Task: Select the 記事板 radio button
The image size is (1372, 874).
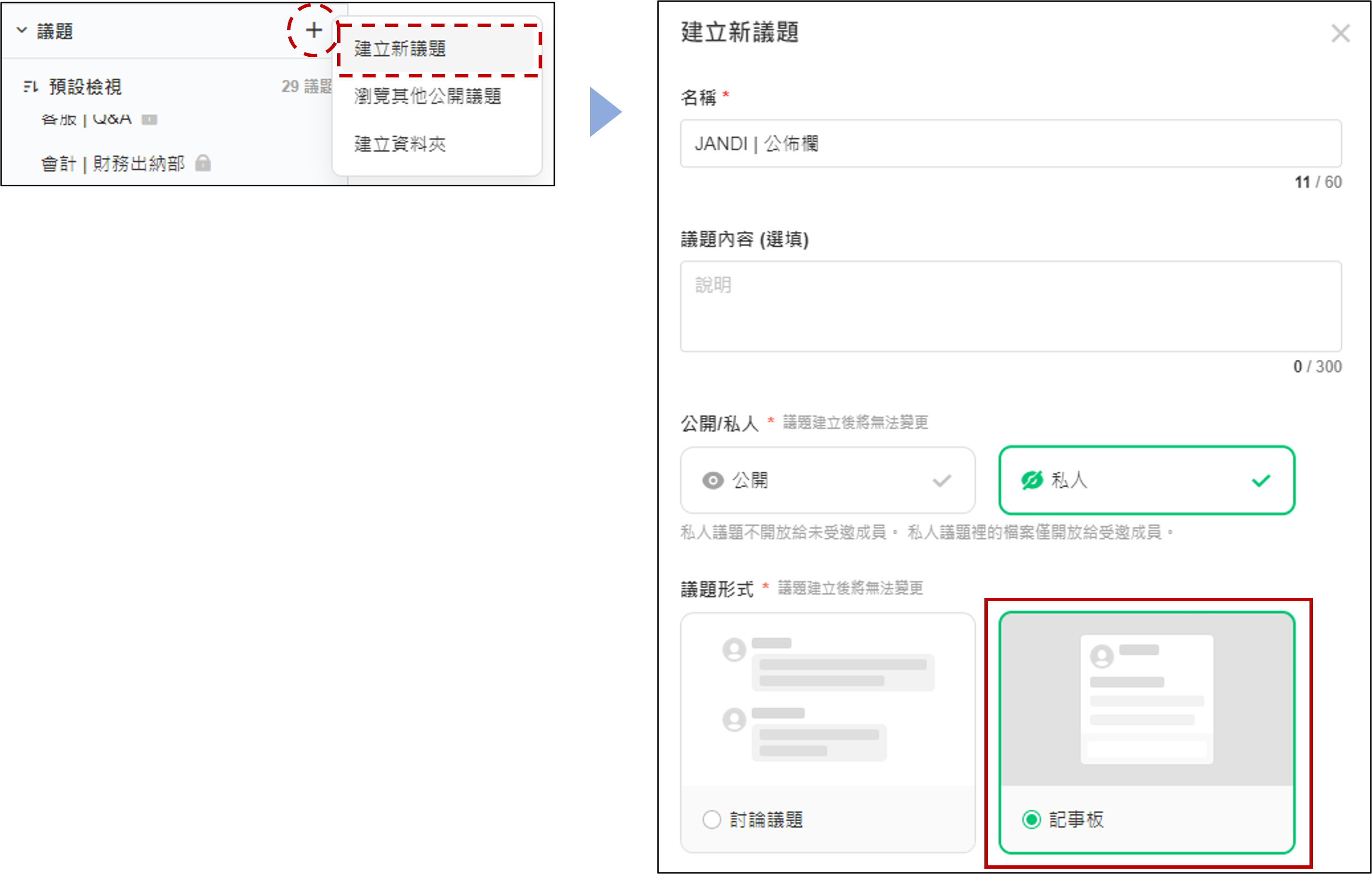Action: point(1031,819)
